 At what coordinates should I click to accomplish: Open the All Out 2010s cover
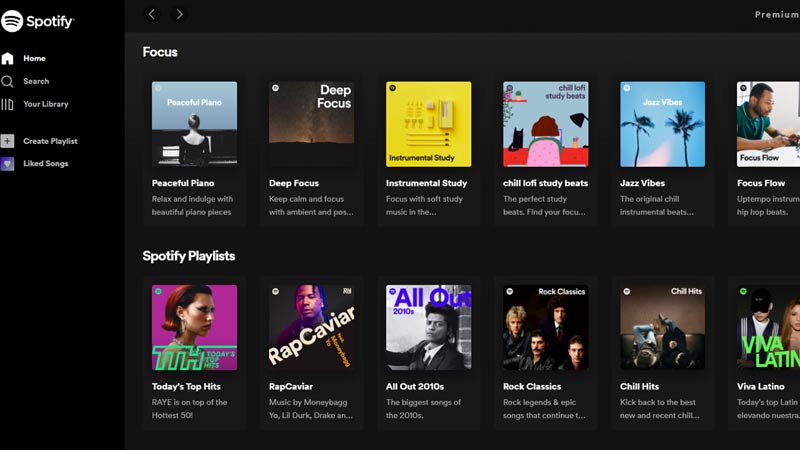(429, 328)
